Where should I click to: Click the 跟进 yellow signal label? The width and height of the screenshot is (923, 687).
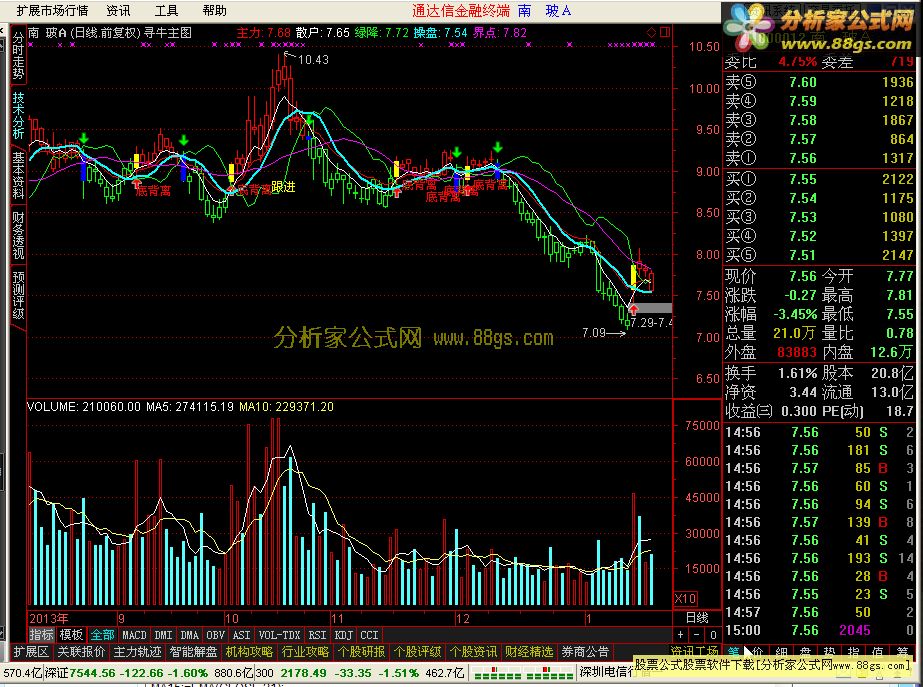[x=283, y=187]
